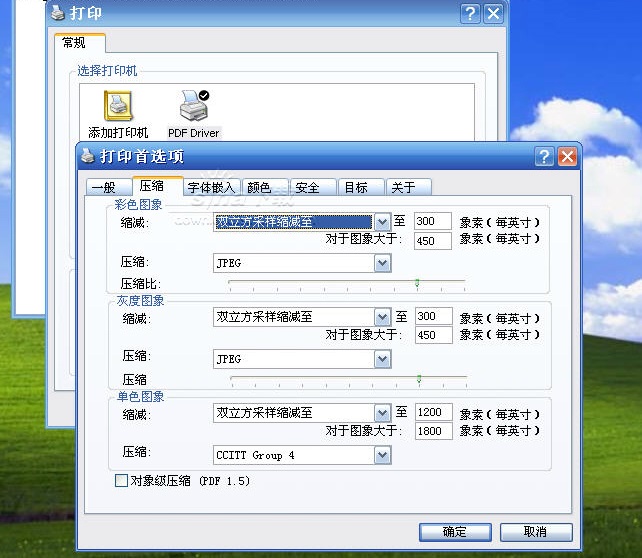Switch to the 安全 tab
The height and width of the screenshot is (558, 642).
pos(308,187)
